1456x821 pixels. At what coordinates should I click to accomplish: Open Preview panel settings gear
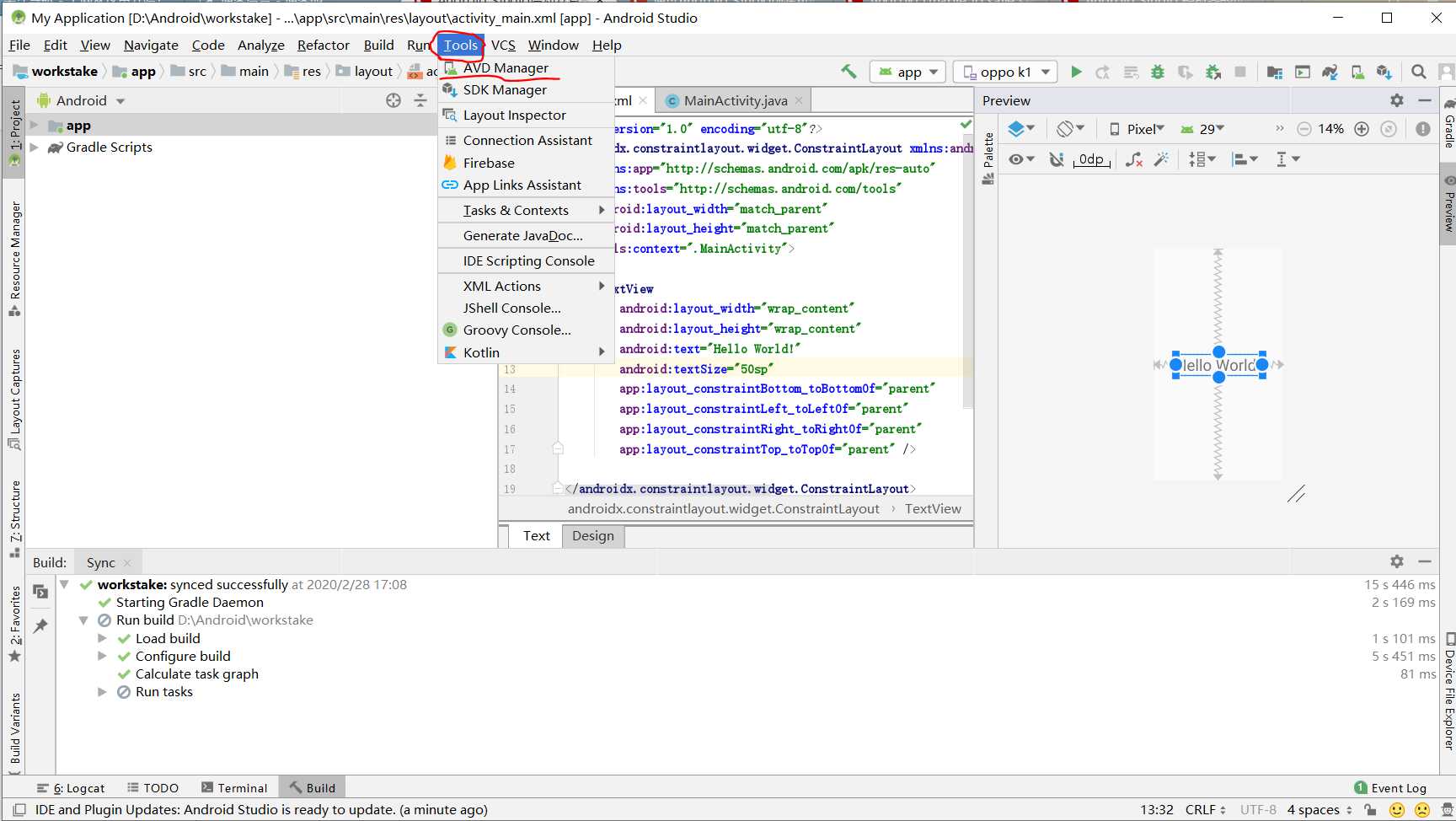tap(1397, 100)
